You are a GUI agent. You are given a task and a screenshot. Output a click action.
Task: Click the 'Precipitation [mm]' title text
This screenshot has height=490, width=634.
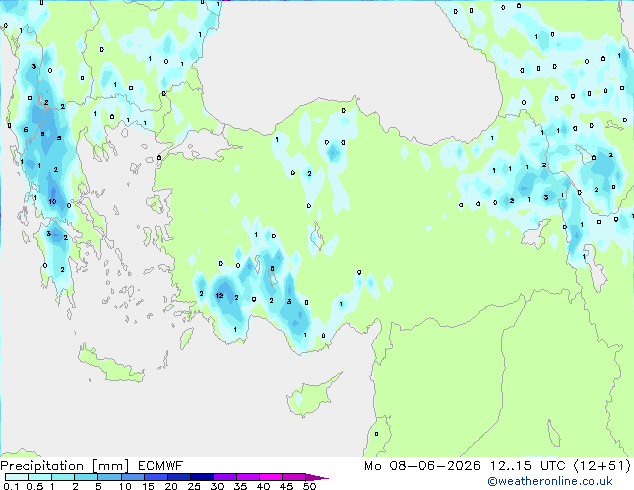coord(65,466)
